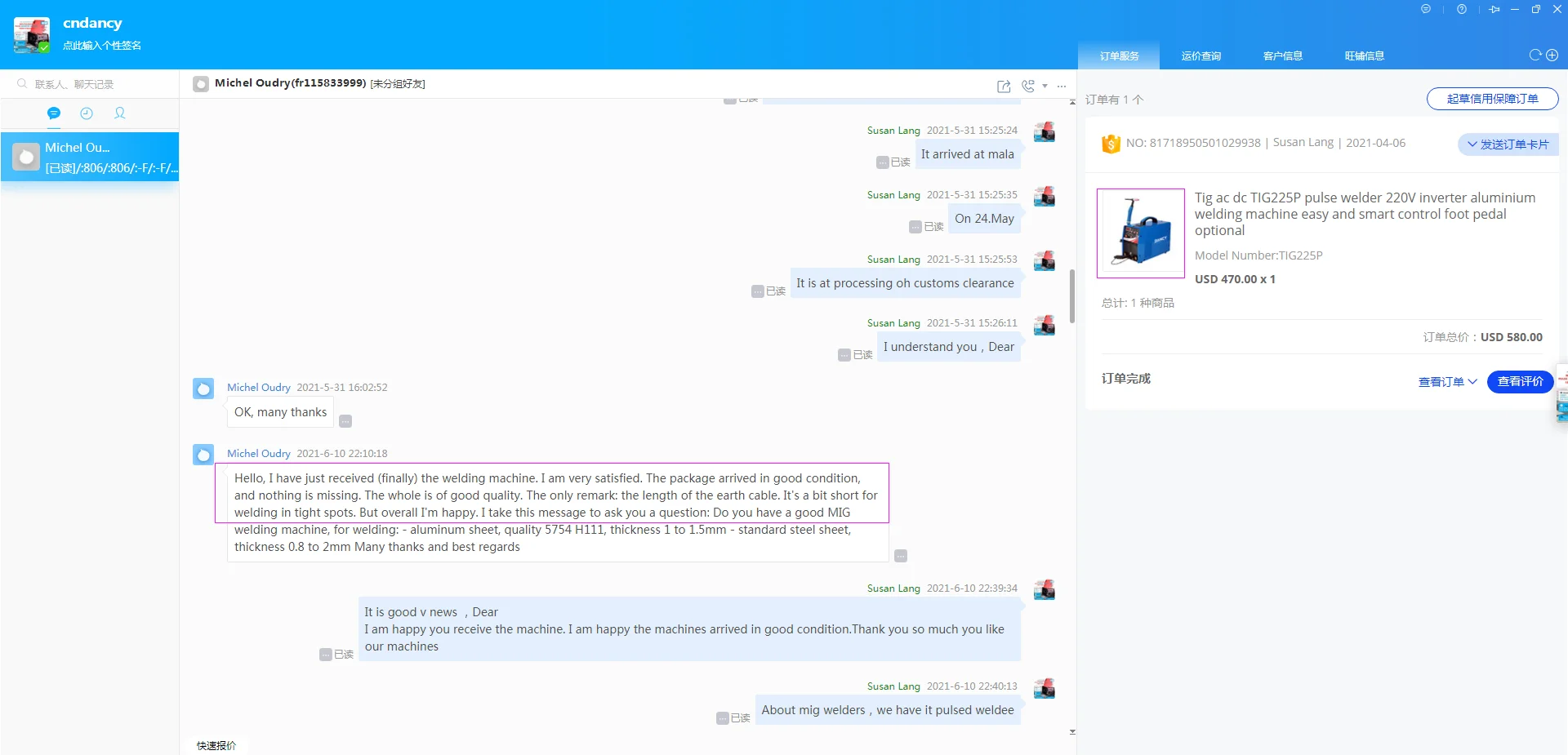Click the "It arrived at mala" message bubble

968,154
